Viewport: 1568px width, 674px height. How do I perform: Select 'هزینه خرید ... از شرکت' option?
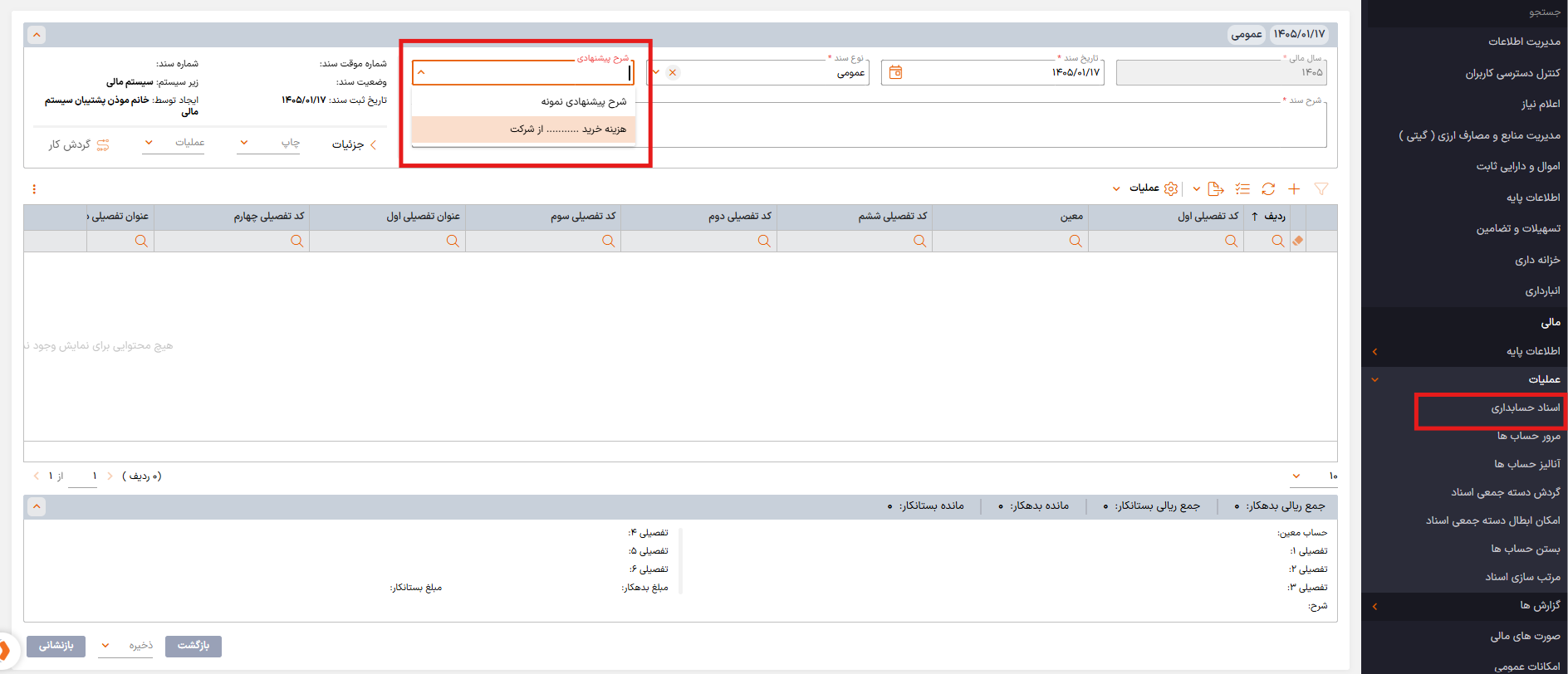(x=568, y=129)
